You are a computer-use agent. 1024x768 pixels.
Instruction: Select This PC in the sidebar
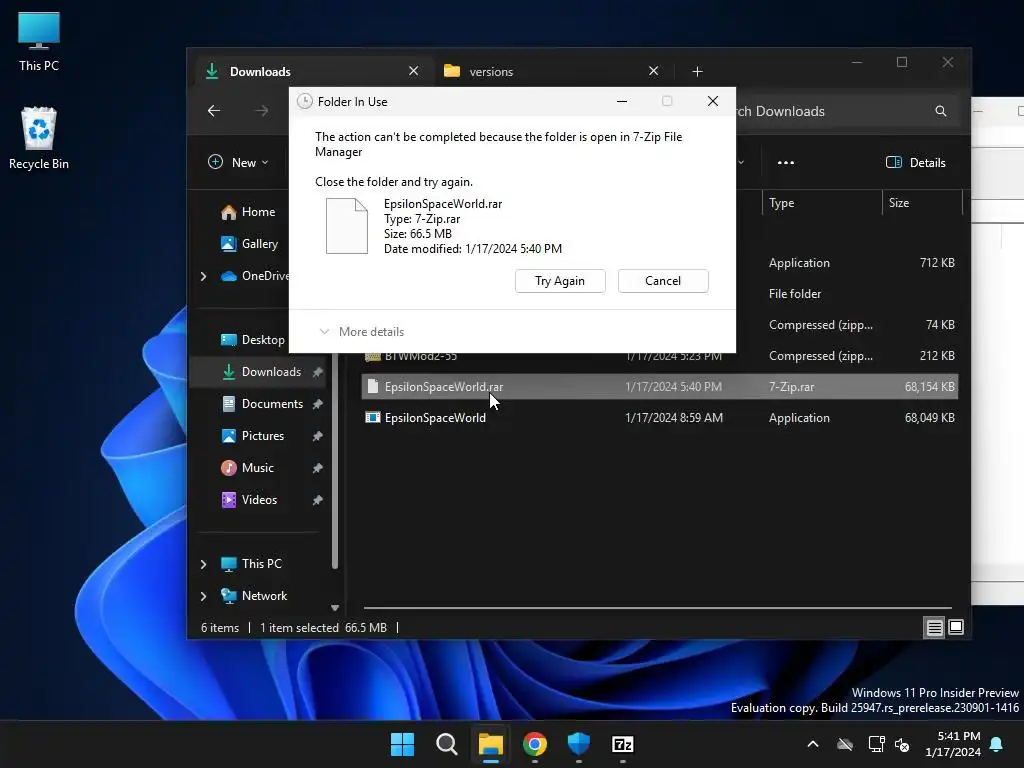click(x=251, y=564)
